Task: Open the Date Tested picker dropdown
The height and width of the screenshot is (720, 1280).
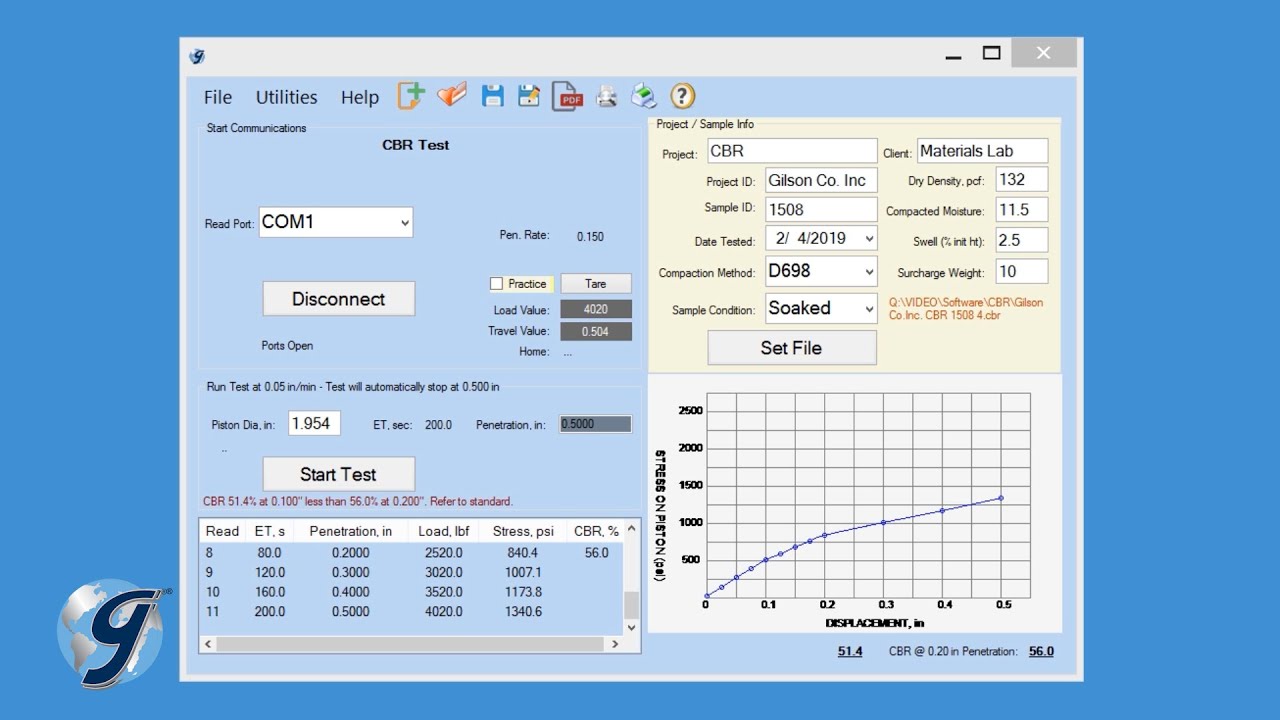Action: [868, 239]
